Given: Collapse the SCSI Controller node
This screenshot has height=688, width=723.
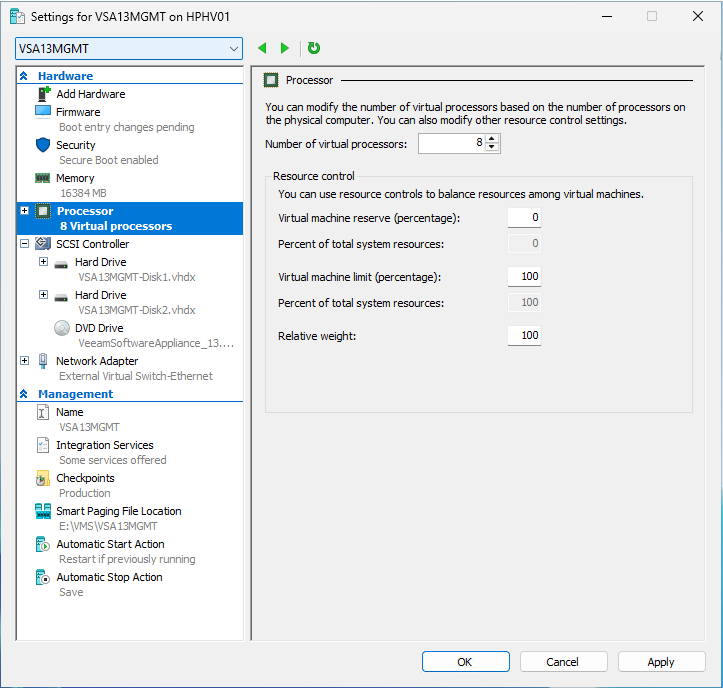Looking at the screenshot, I should (x=24, y=244).
